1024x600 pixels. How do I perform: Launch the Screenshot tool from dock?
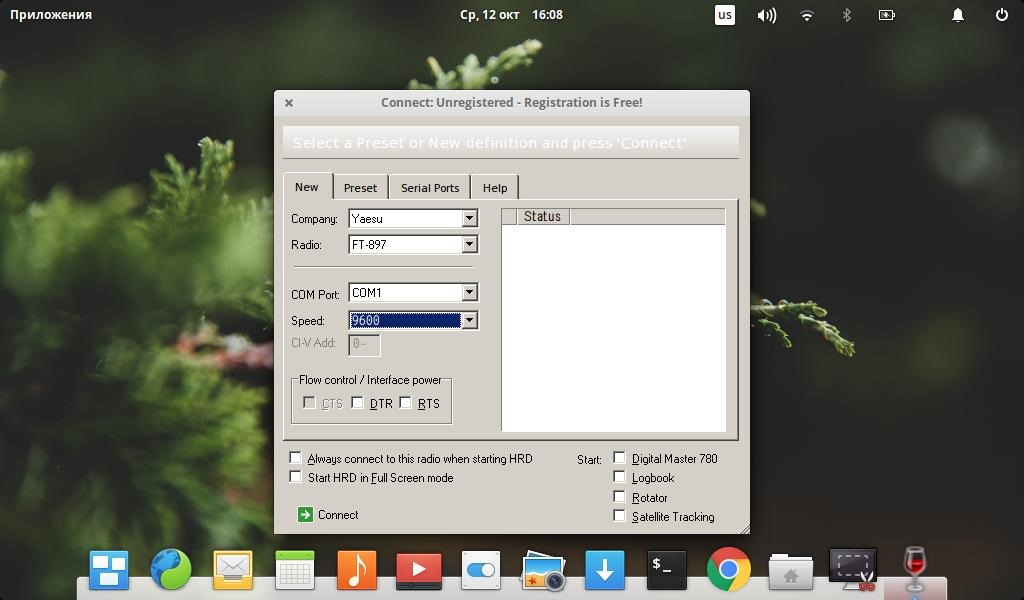[853, 570]
